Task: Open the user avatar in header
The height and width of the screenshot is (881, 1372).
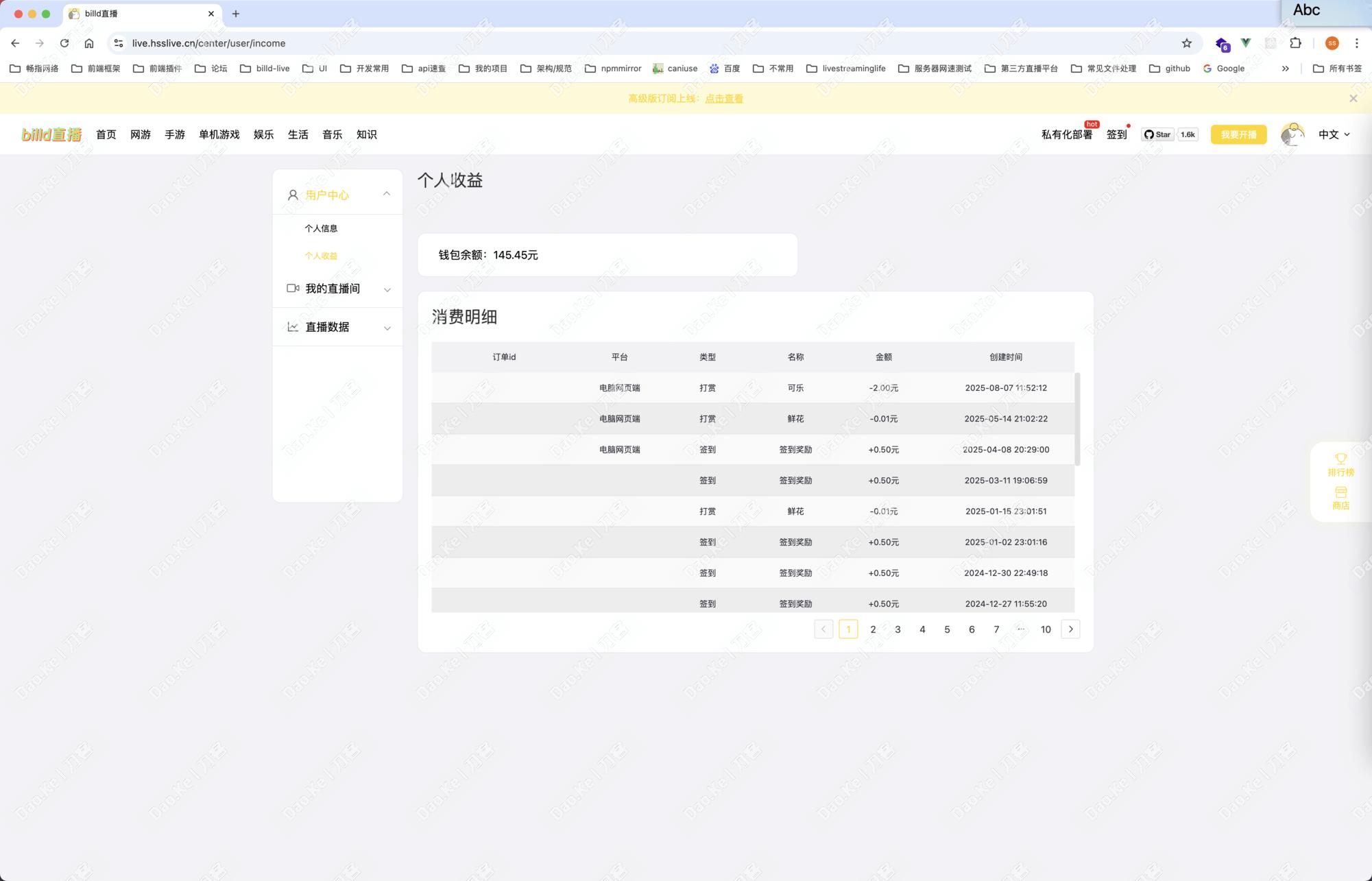Action: click(x=1292, y=134)
